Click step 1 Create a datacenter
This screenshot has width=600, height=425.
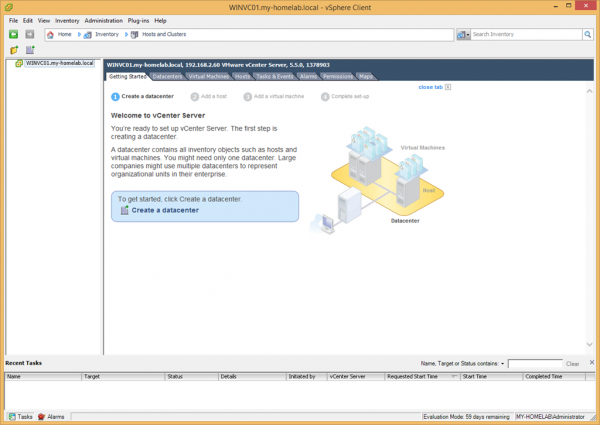click(x=142, y=96)
